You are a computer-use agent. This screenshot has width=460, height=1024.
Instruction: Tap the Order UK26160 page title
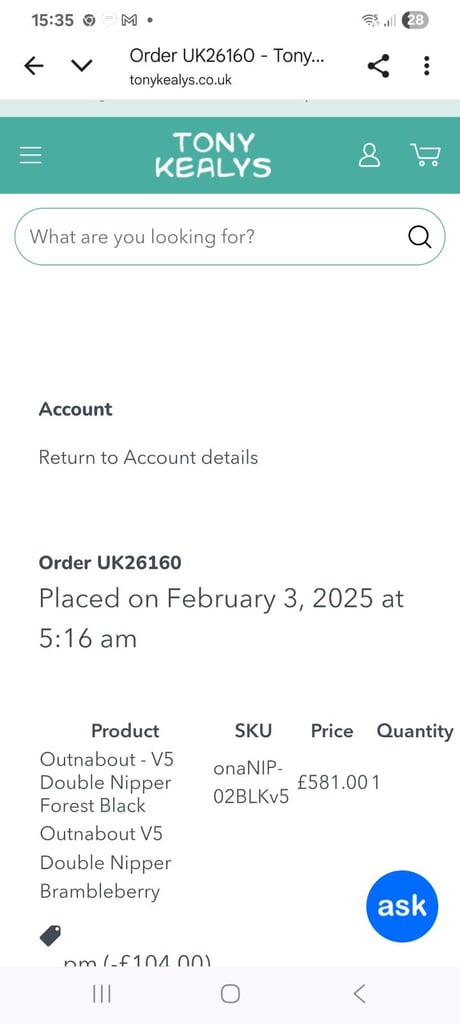pyautogui.click(x=110, y=562)
